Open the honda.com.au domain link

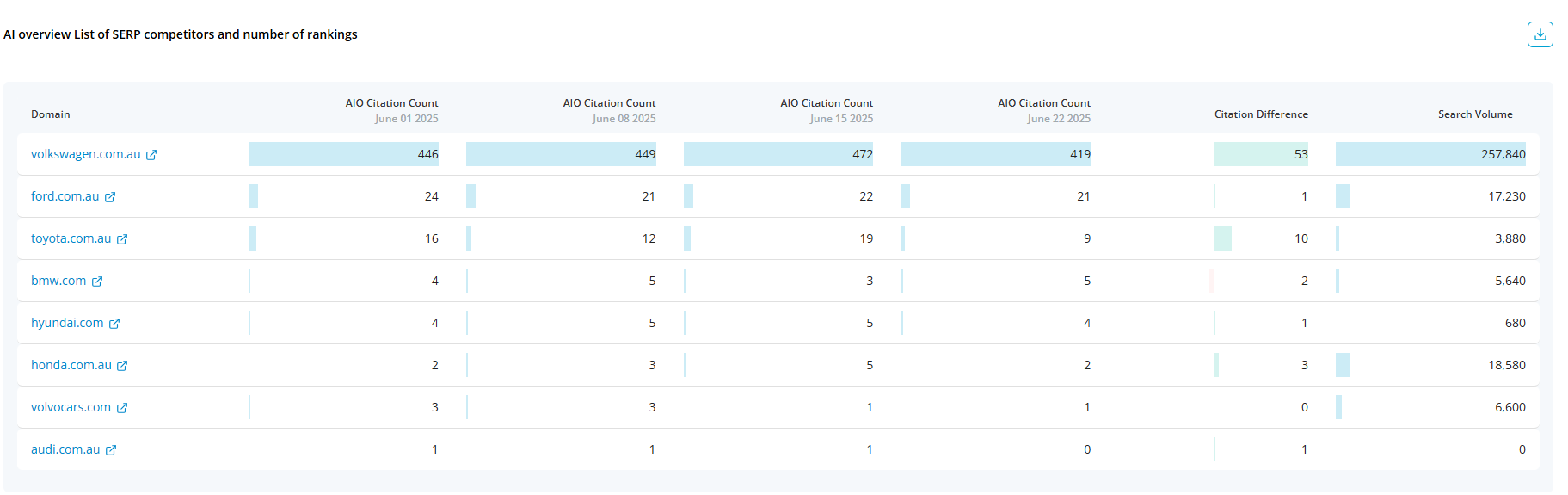pyautogui.click(x=71, y=365)
